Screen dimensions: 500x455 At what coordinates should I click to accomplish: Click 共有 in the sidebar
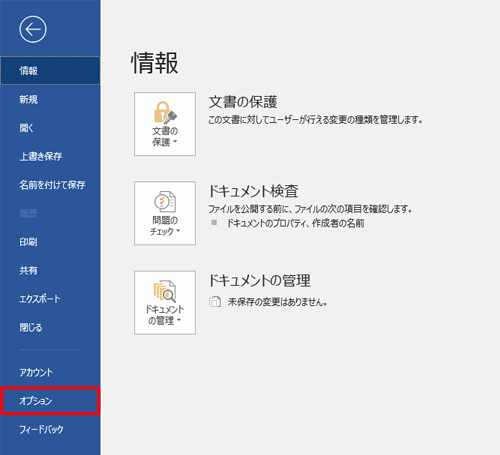tap(50, 270)
